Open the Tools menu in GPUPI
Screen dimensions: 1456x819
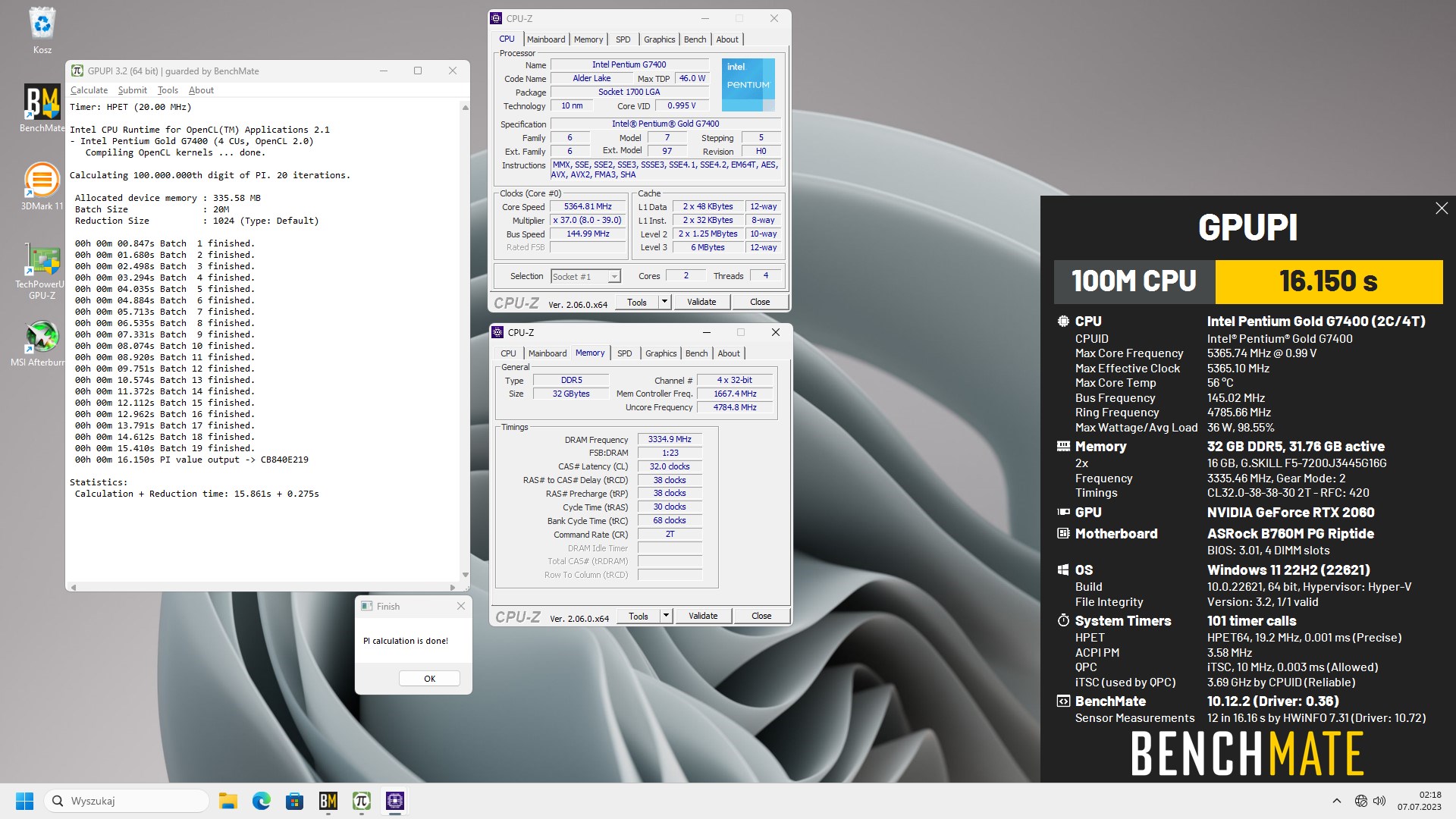168,90
